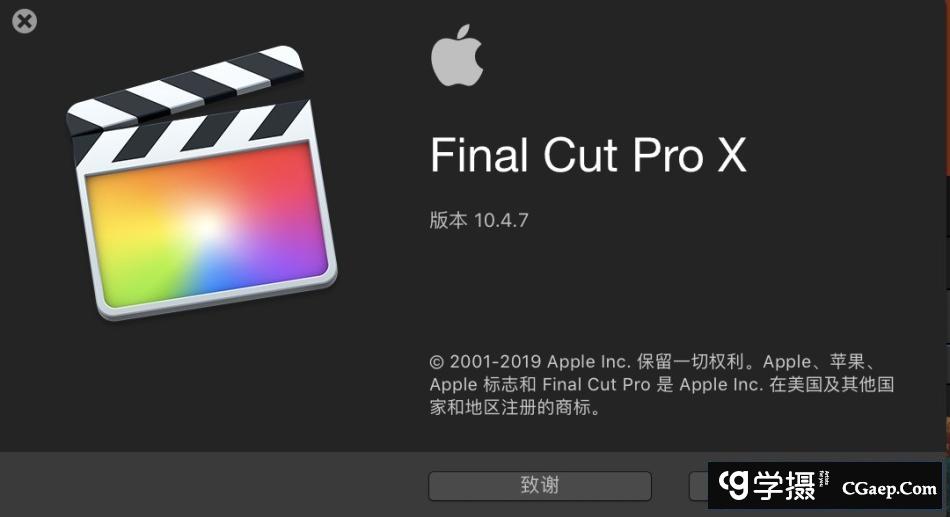Click the 家和地区注册的商标 text line
Viewport: 950px width, 517px height.
tap(515, 407)
